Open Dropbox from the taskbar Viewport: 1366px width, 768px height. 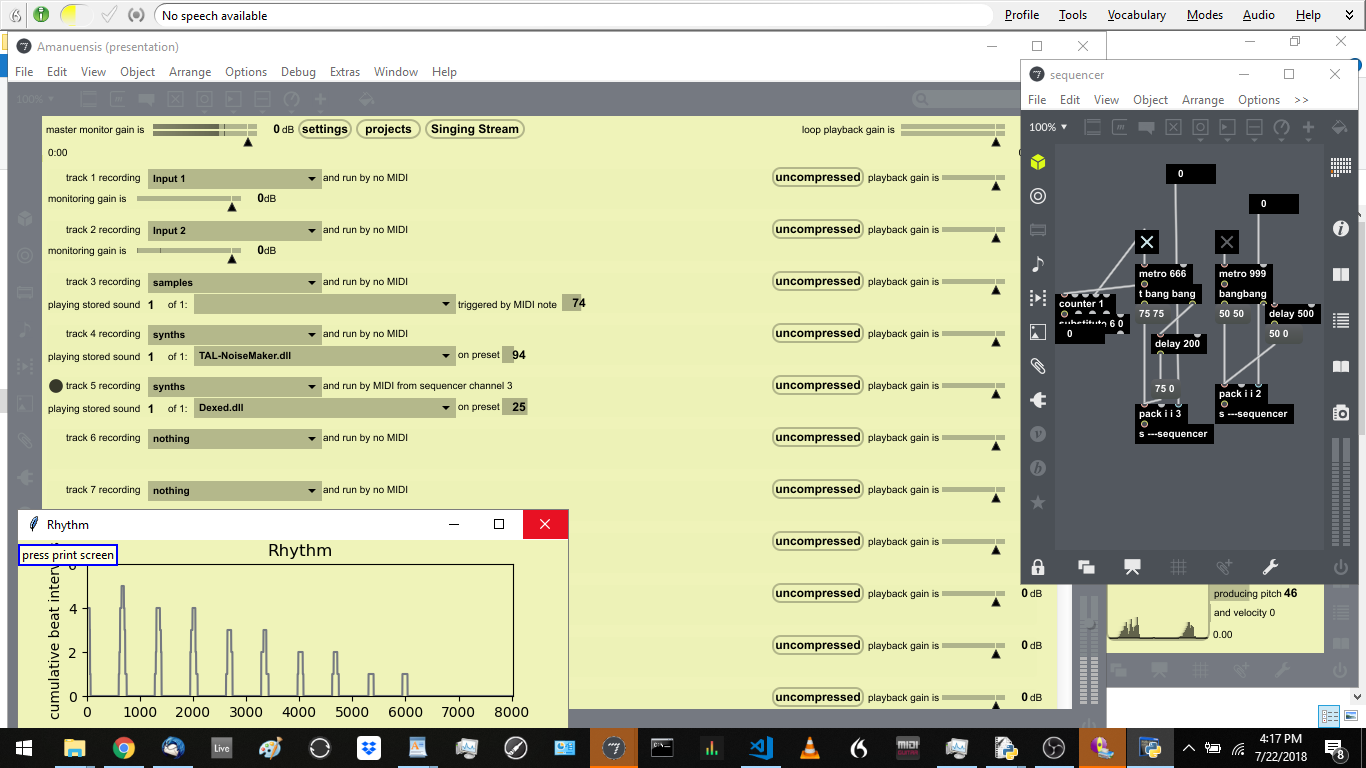(x=369, y=747)
